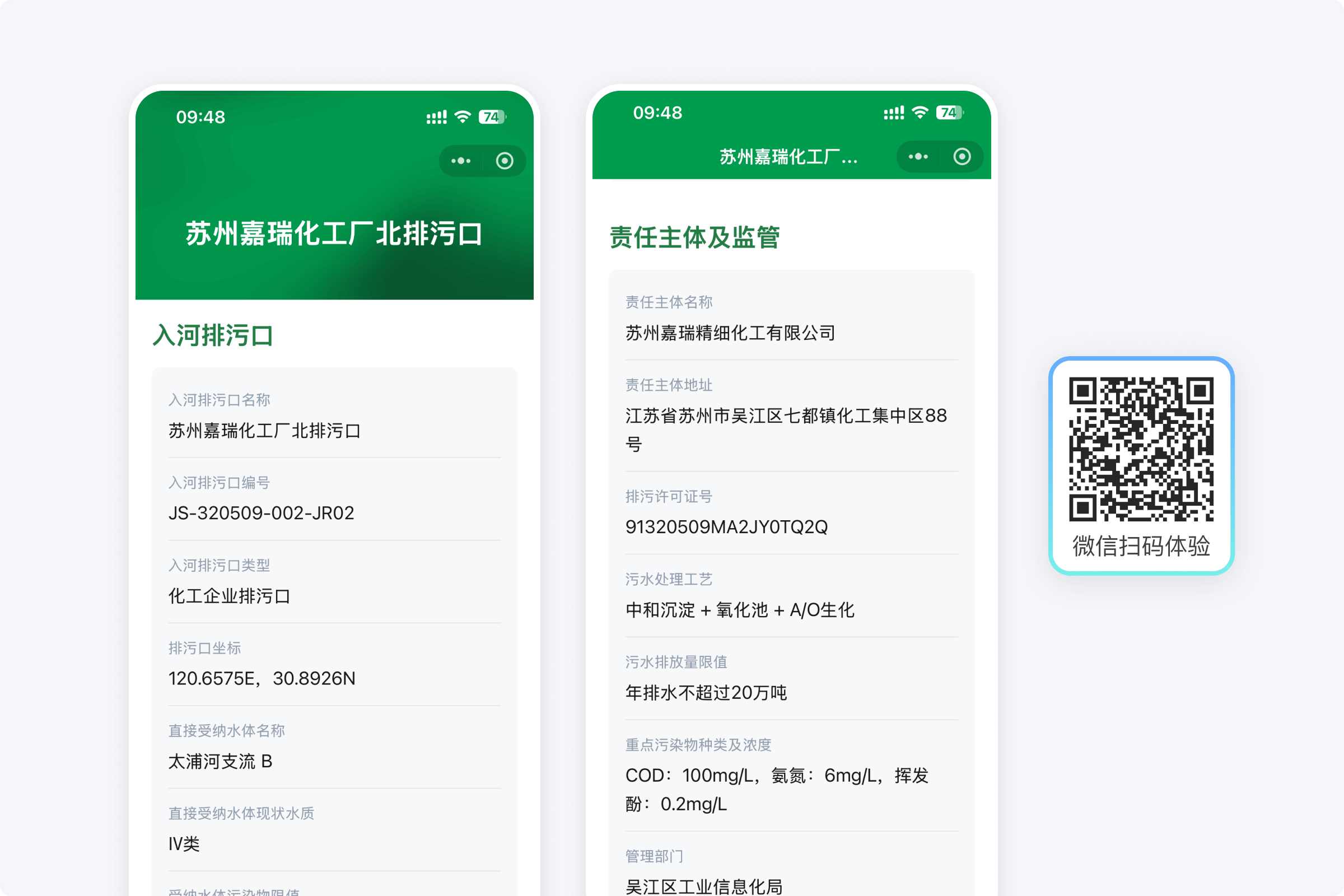Select the company 苏州嘉瑞精细化工有限公司
Viewport: 1344px width, 896px height.
click(x=730, y=333)
